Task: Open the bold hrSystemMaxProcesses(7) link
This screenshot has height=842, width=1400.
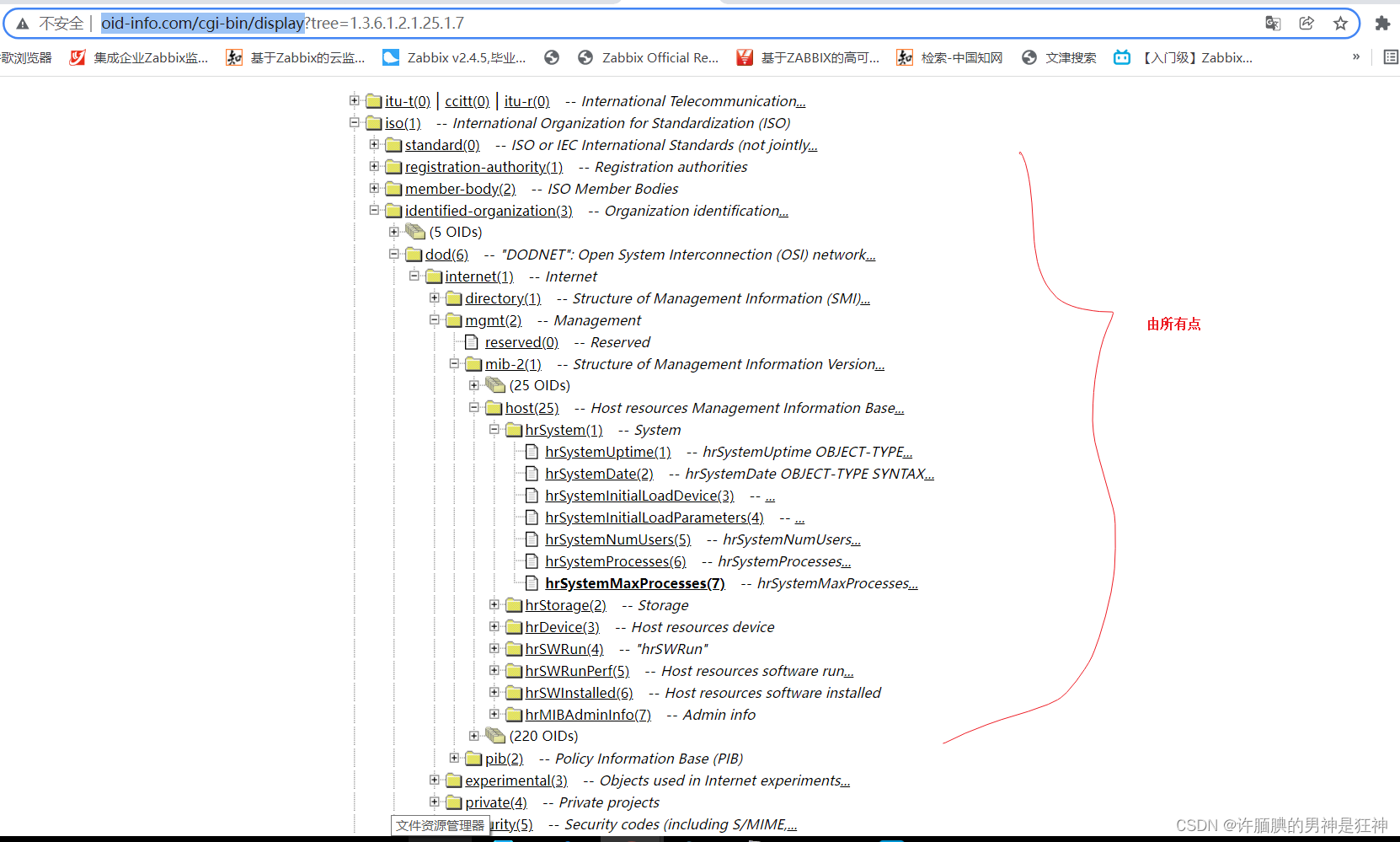Action: [x=635, y=583]
